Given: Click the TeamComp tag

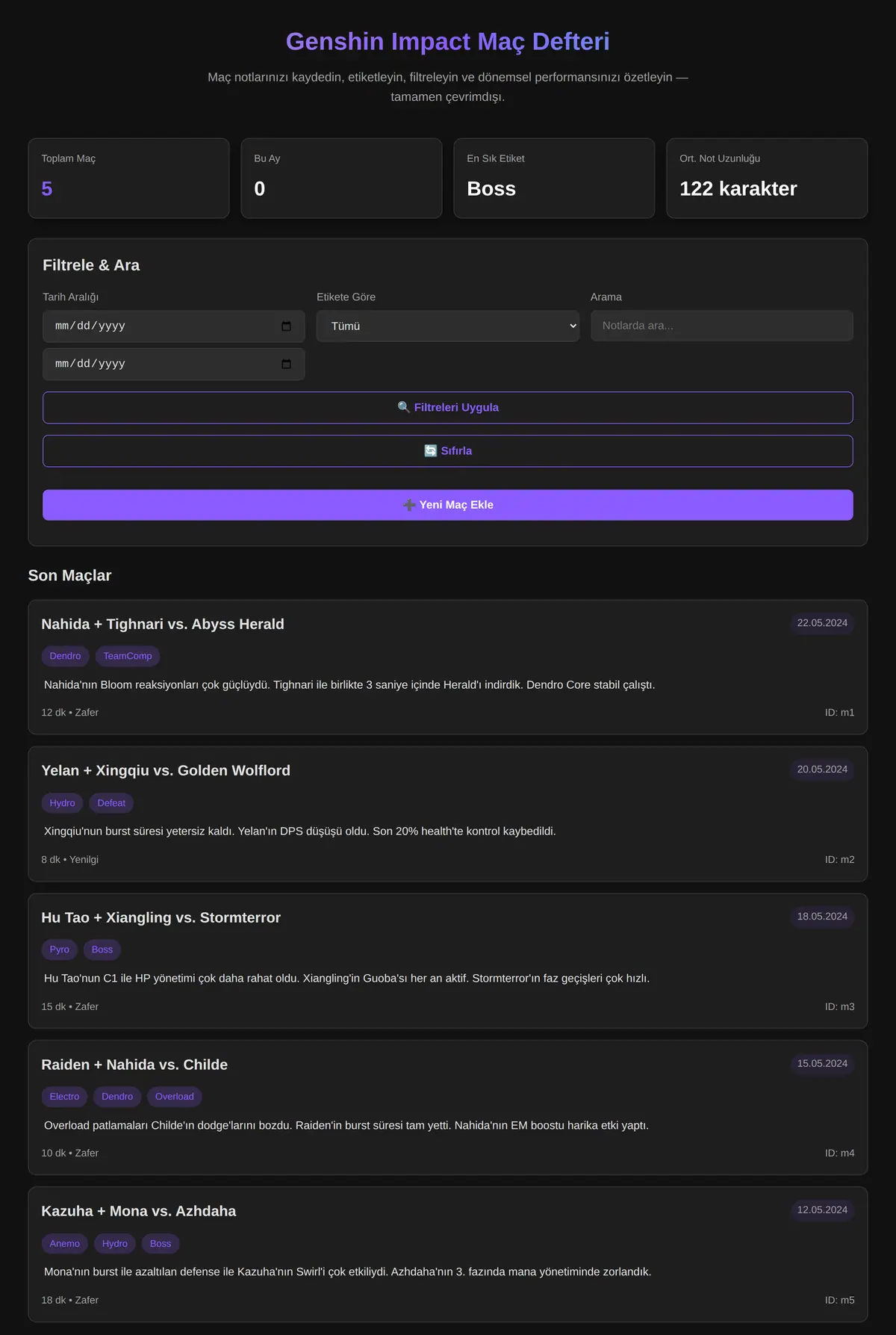Looking at the screenshot, I should click(x=128, y=656).
